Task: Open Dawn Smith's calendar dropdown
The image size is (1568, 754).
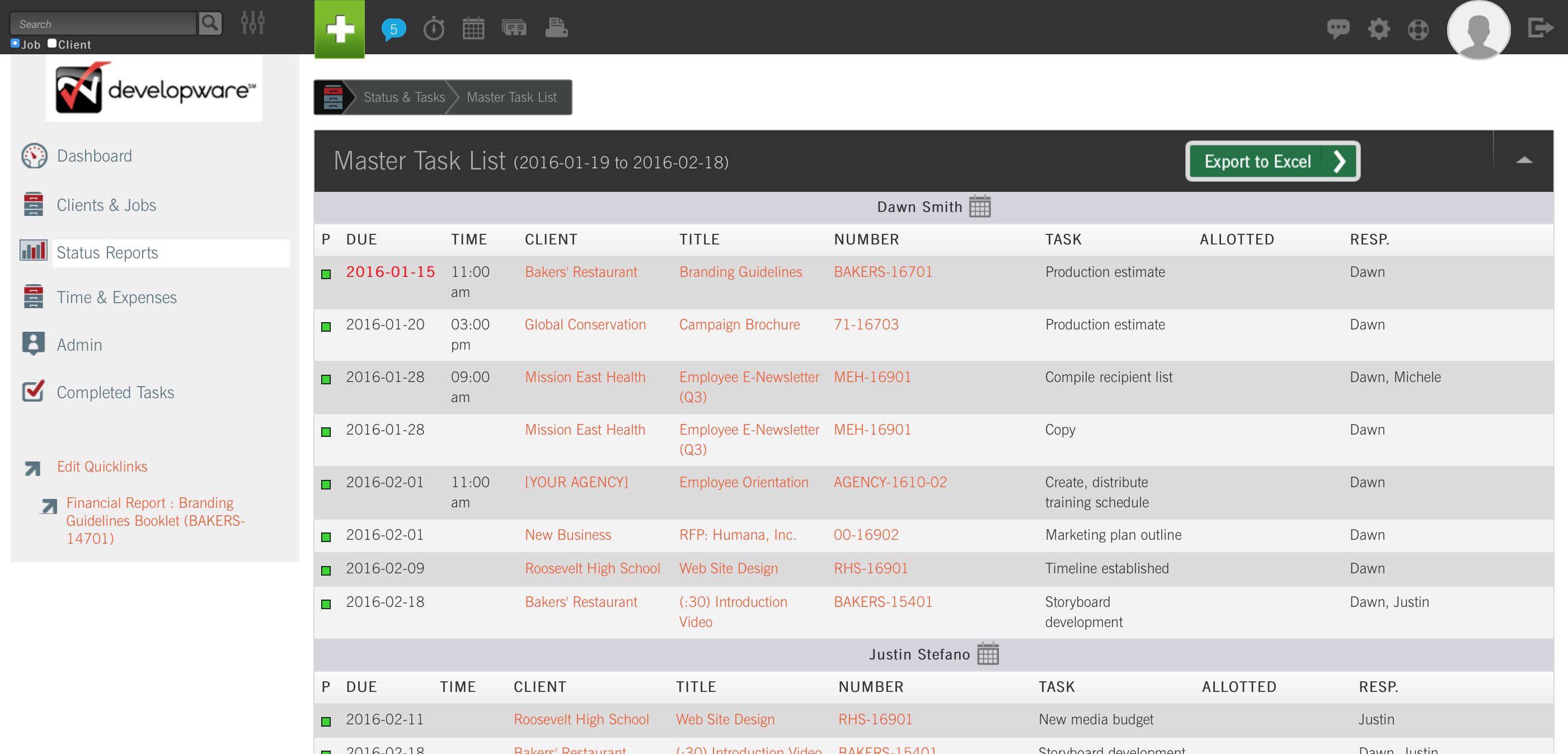Action: [980, 206]
